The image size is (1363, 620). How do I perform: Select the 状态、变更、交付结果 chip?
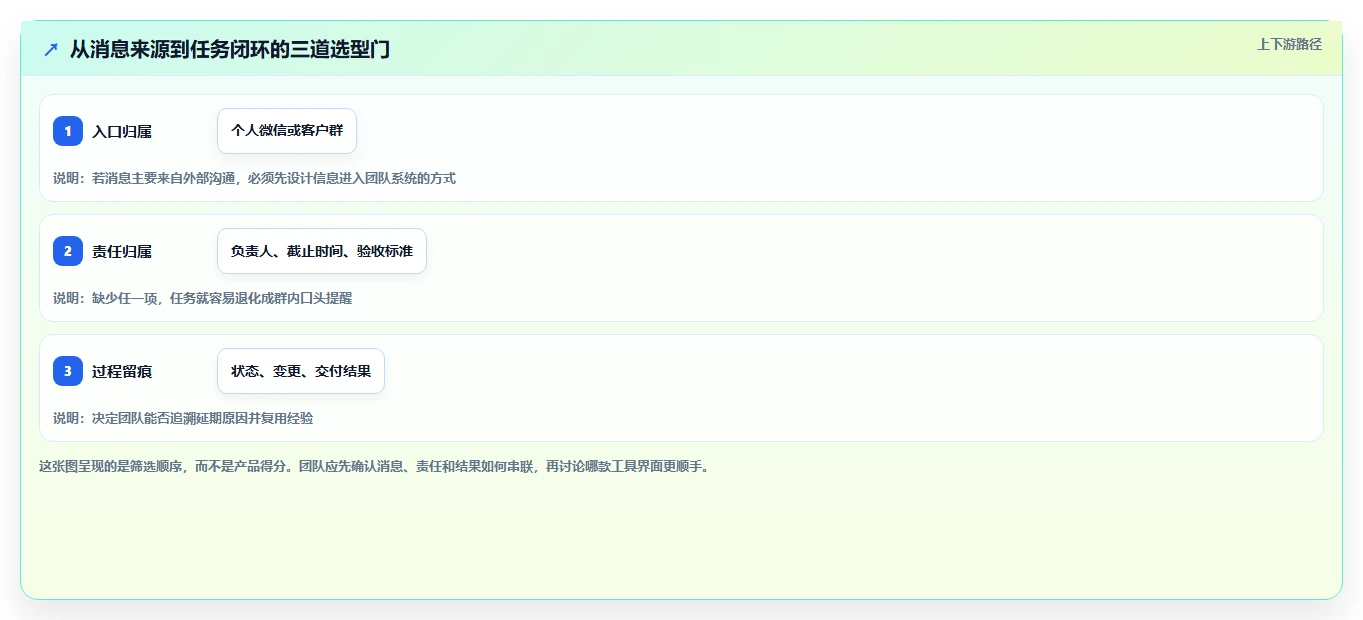[301, 371]
